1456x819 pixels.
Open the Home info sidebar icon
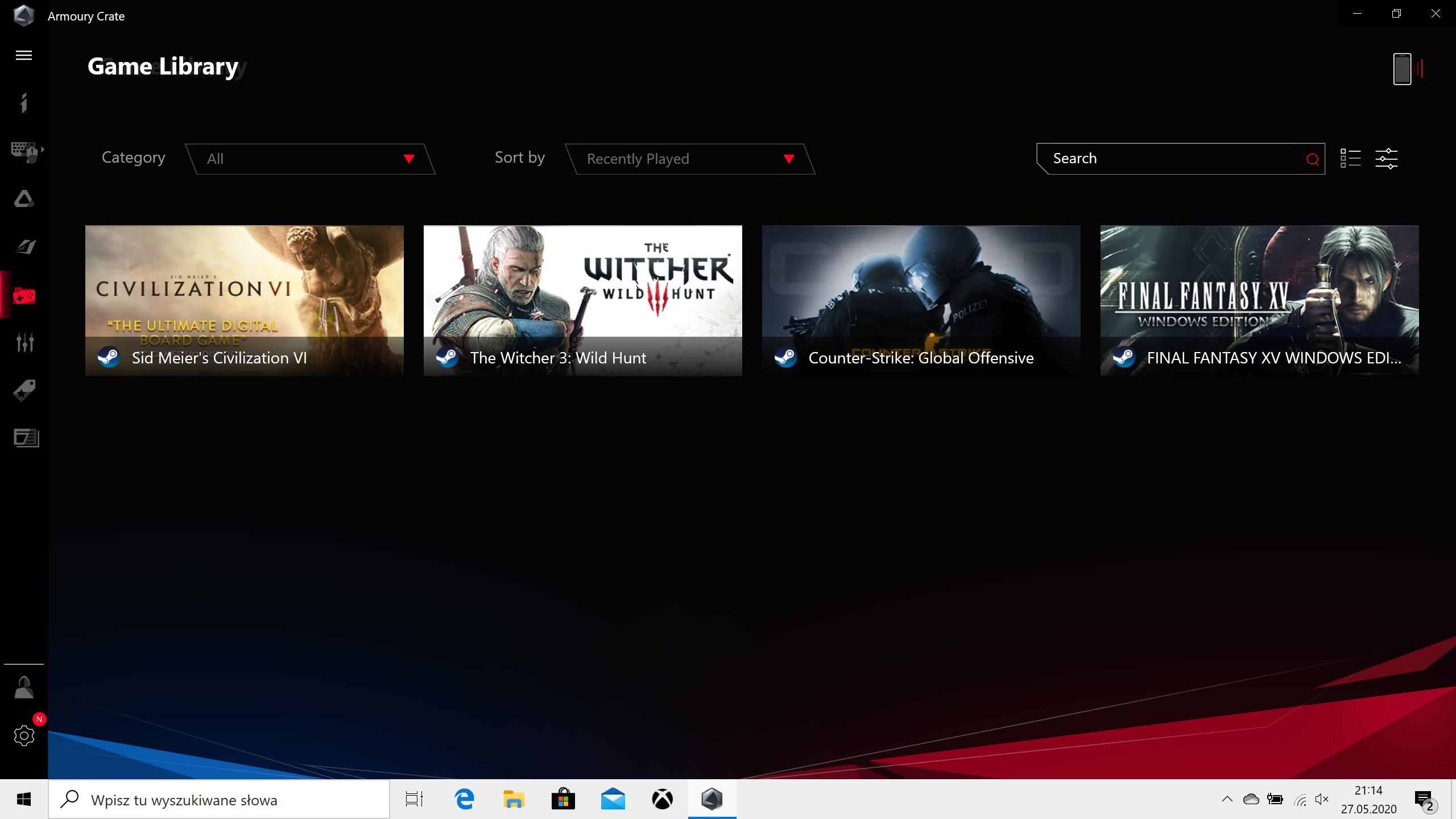tap(24, 103)
